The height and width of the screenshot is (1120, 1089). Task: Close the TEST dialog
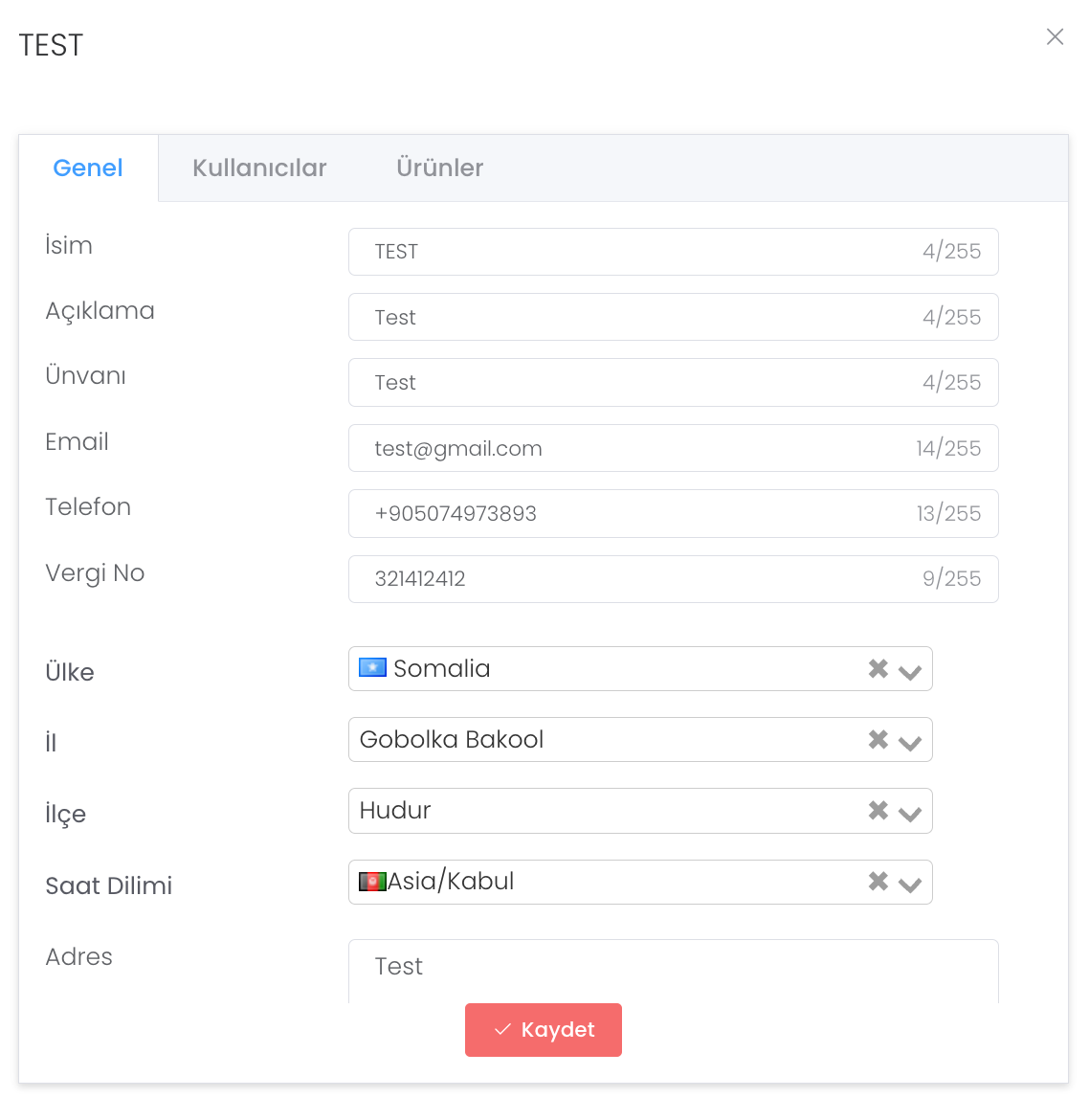(1055, 36)
